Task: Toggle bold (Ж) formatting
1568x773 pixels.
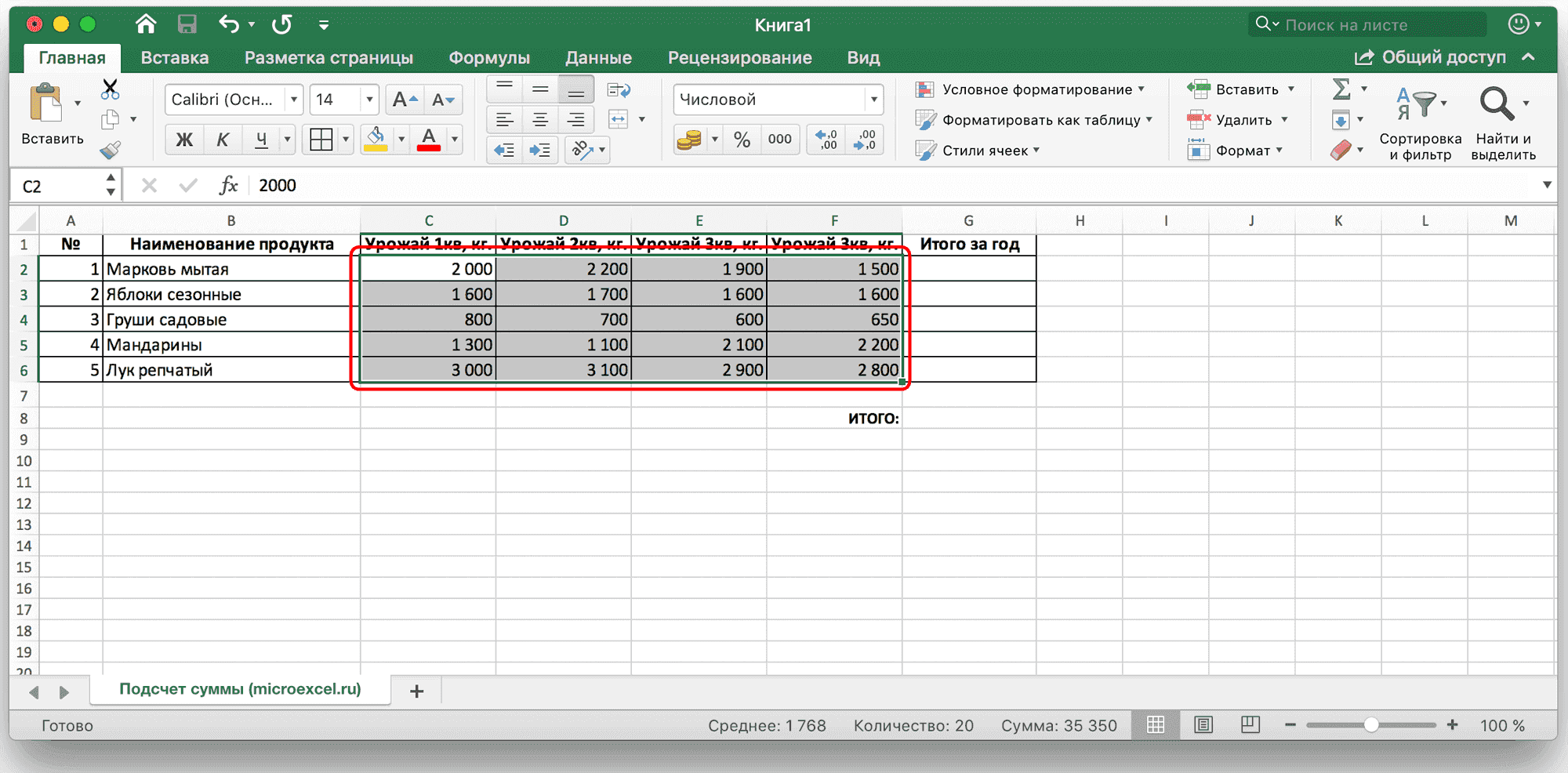Action: coord(184,139)
